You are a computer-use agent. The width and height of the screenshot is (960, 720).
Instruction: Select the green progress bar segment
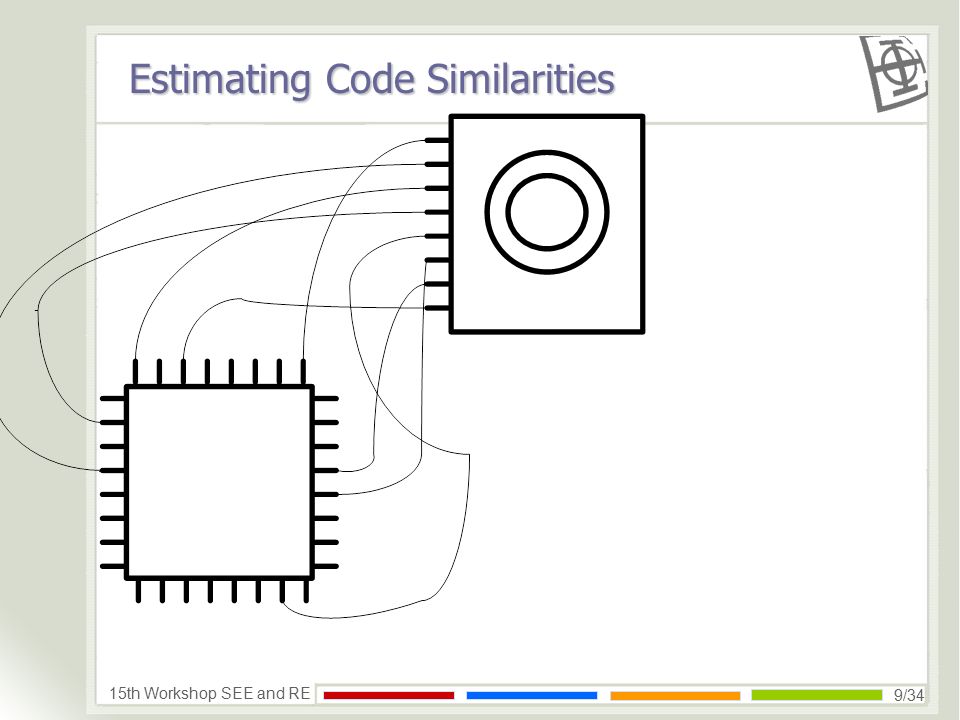click(817, 694)
